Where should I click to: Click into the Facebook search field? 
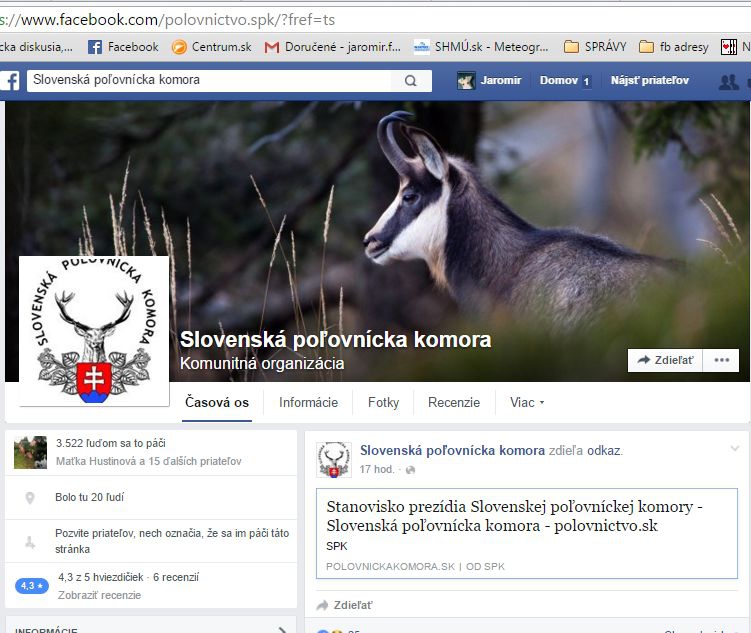coord(209,80)
